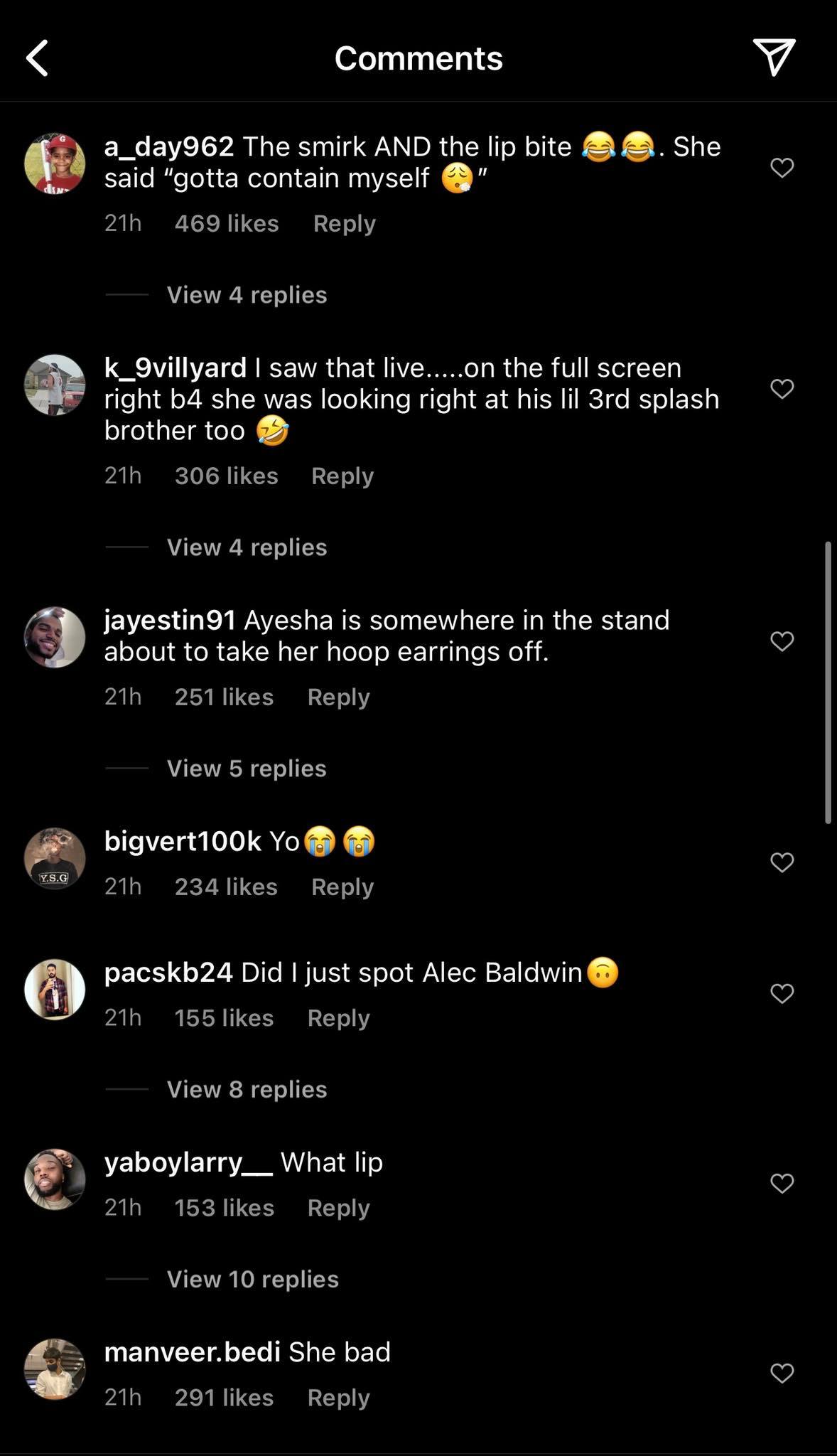
Task: Open the k_9villyard username link
Action: (175, 368)
